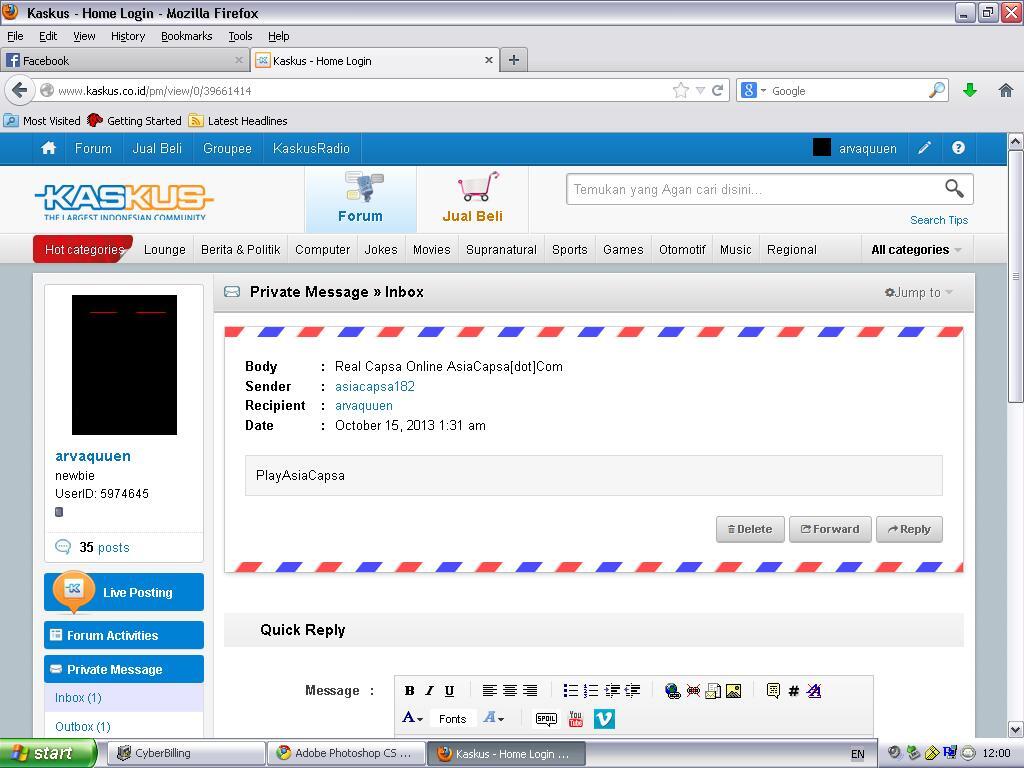Open the URL history dropdown arrow
Viewport: 1024px width, 768px height.
click(700, 91)
